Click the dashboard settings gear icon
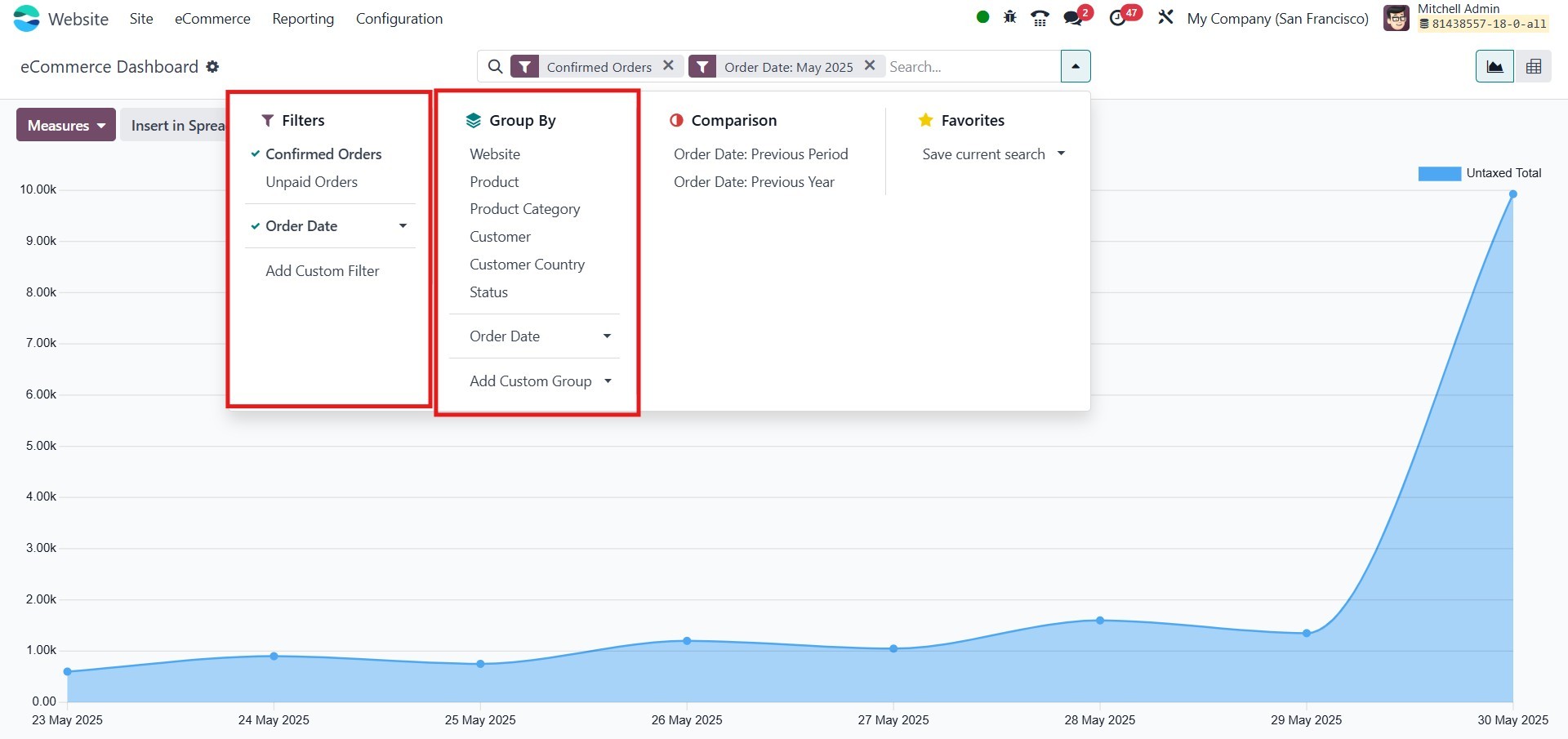Viewport: 1568px width, 739px height. 212,67
